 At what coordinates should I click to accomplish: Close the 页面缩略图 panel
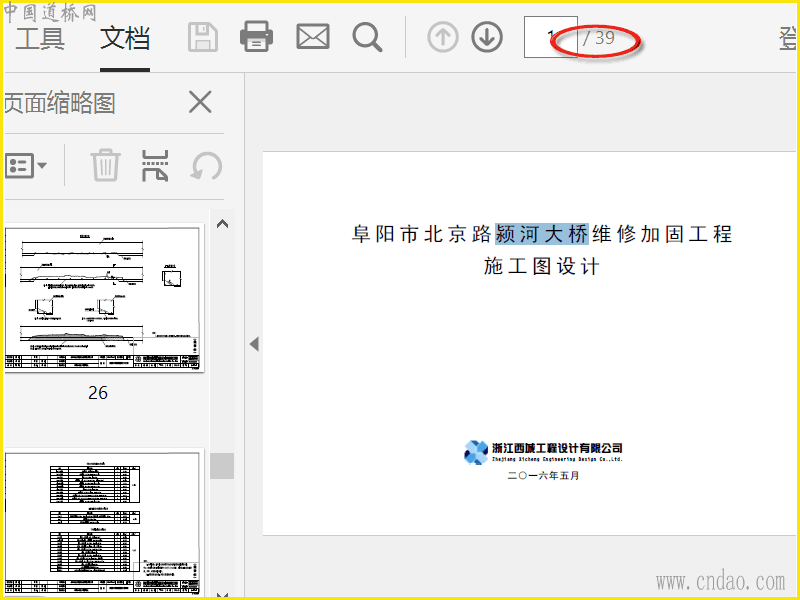click(x=200, y=102)
